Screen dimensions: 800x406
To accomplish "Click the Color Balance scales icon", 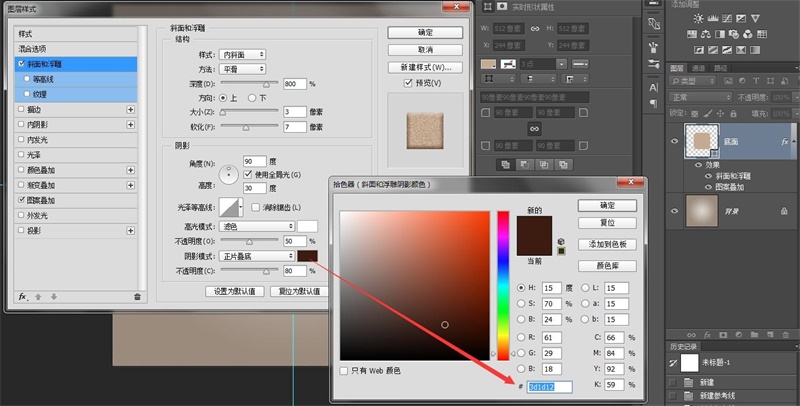I will pos(706,34).
